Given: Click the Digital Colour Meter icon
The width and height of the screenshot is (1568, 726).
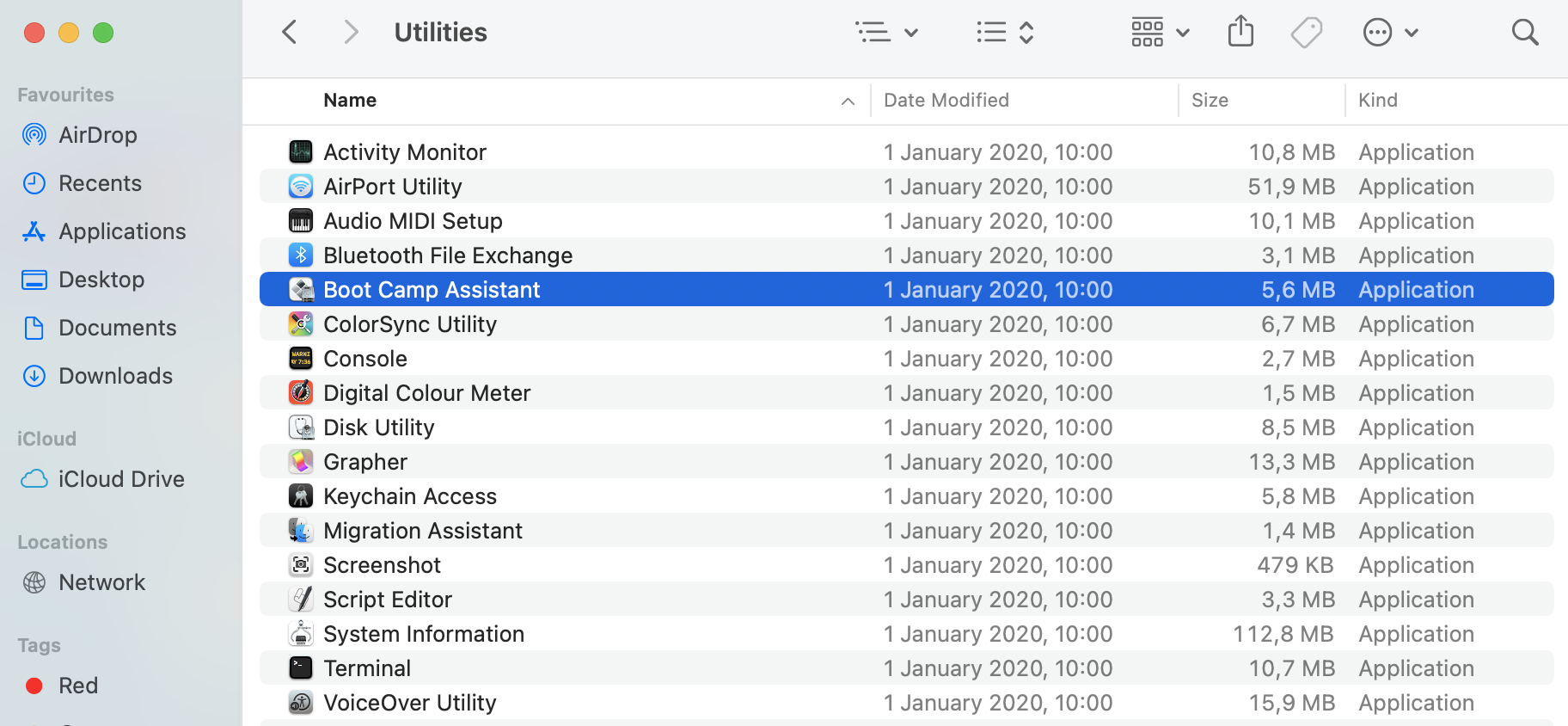Looking at the screenshot, I should [301, 393].
